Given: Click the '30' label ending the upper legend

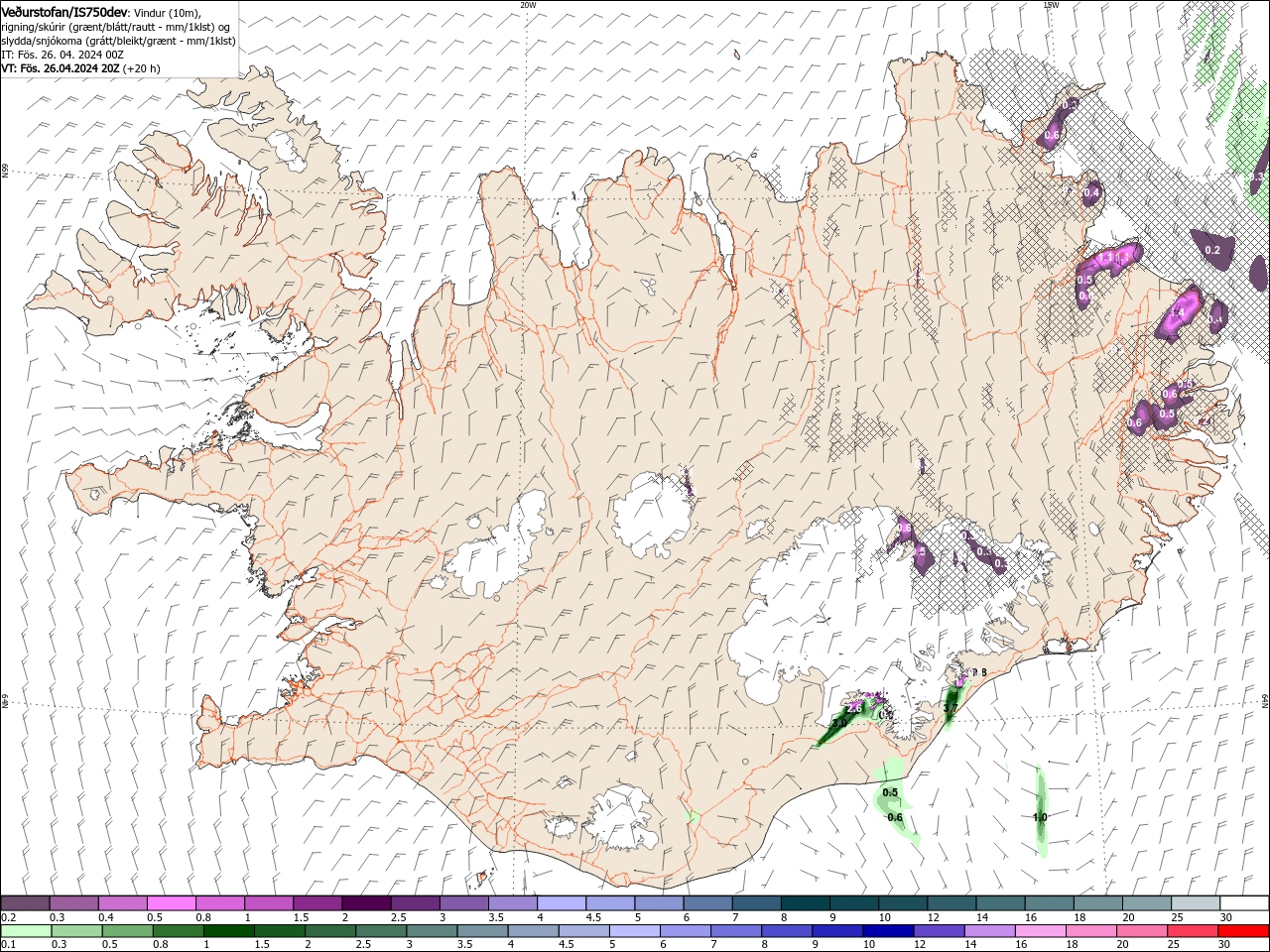Looking at the screenshot, I should 1225,917.
